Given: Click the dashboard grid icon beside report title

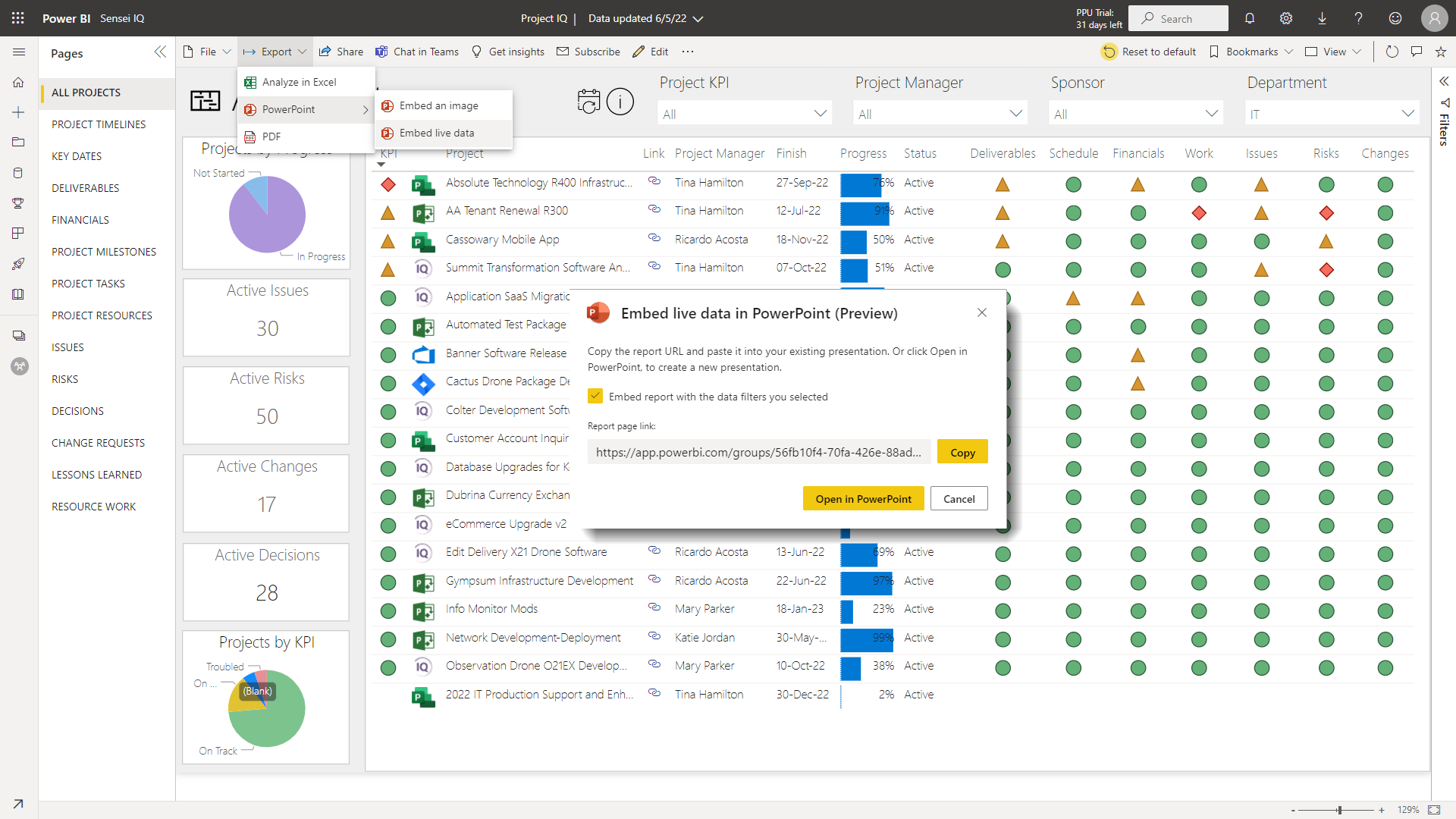Looking at the screenshot, I should 205,100.
